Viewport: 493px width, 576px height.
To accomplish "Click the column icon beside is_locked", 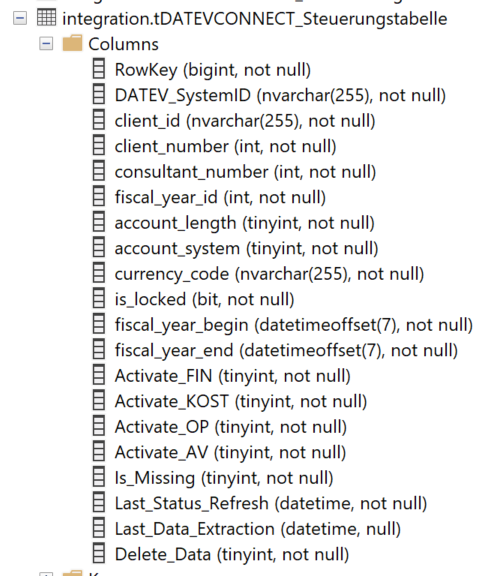I will 98,298.
